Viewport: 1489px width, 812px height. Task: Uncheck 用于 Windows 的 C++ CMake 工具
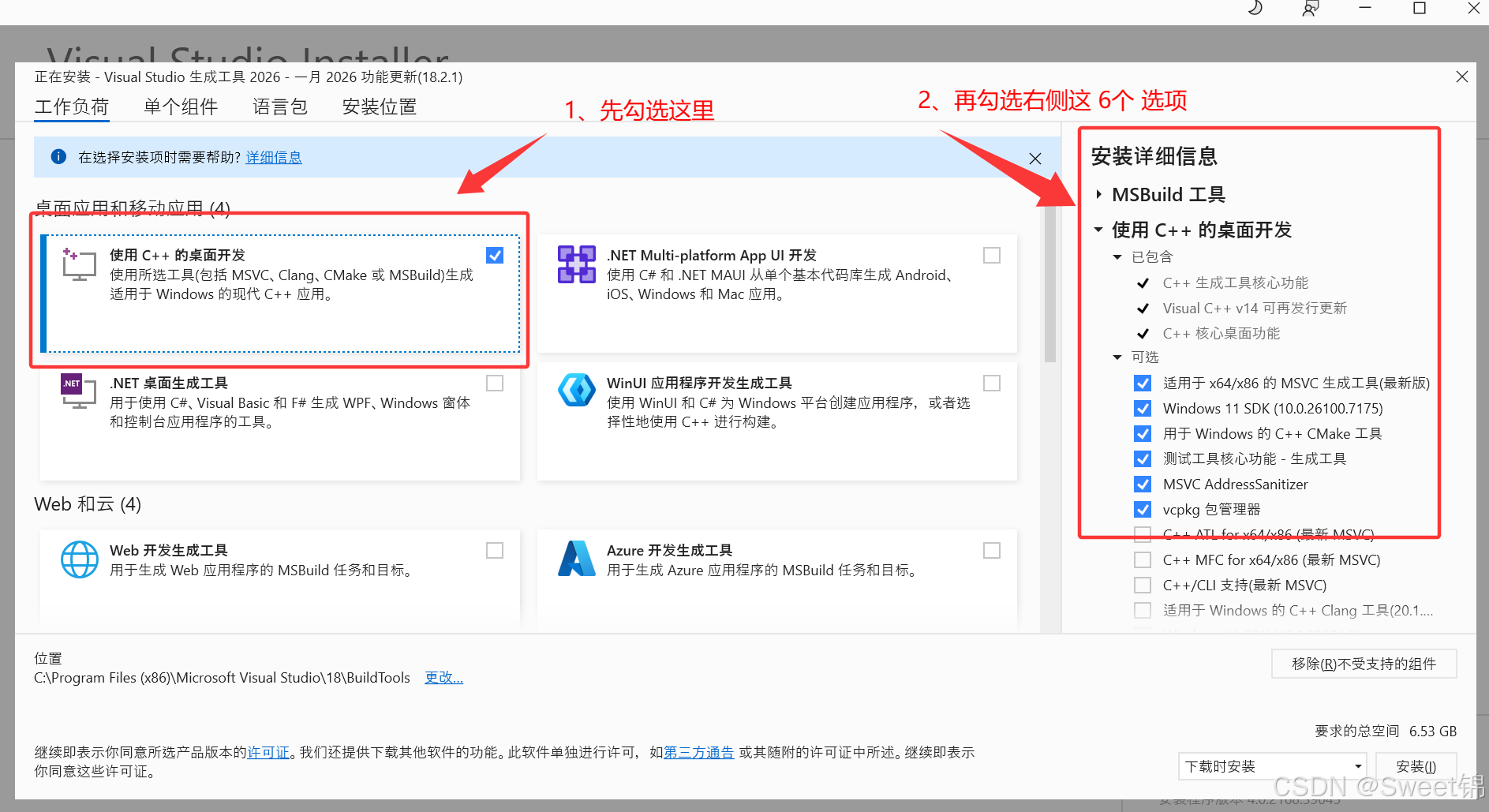[x=1143, y=433]
